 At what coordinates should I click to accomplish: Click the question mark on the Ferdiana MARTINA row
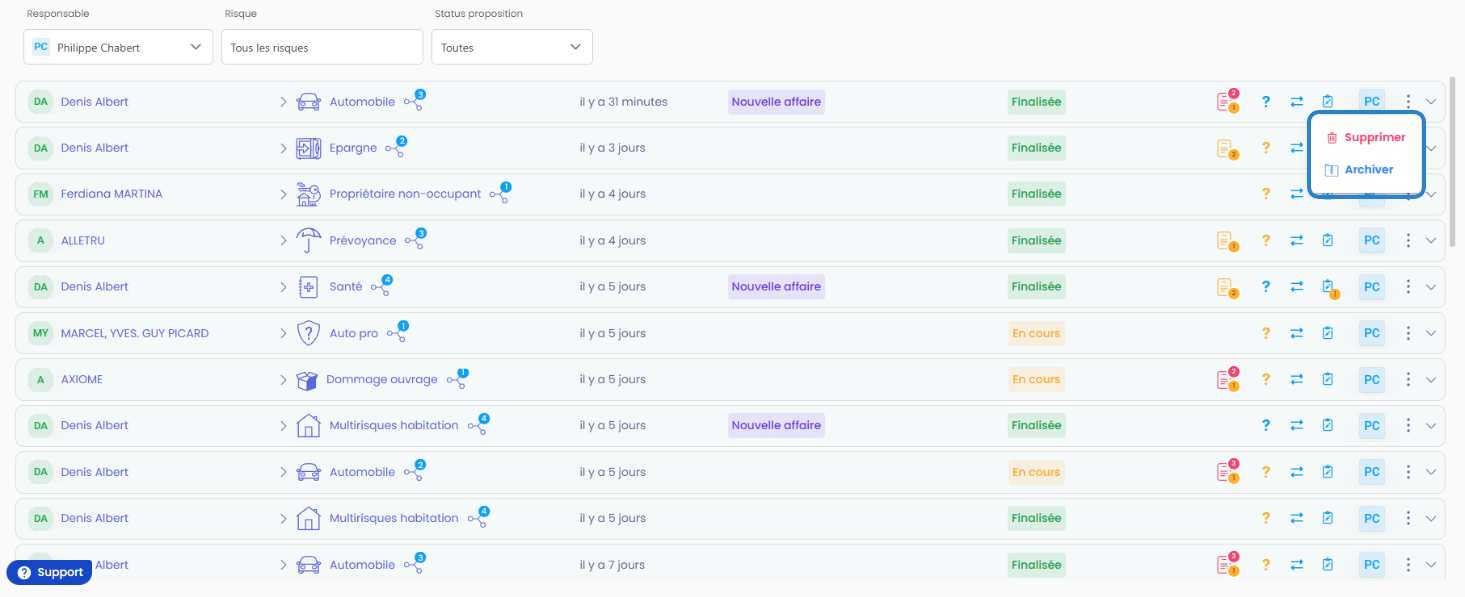click(x=1265, y=194)
